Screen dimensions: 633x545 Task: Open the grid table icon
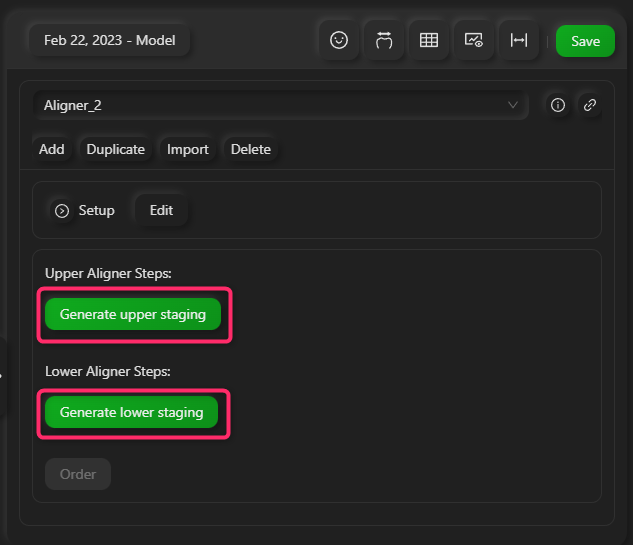pyautogui.click(x=429, y=40)
